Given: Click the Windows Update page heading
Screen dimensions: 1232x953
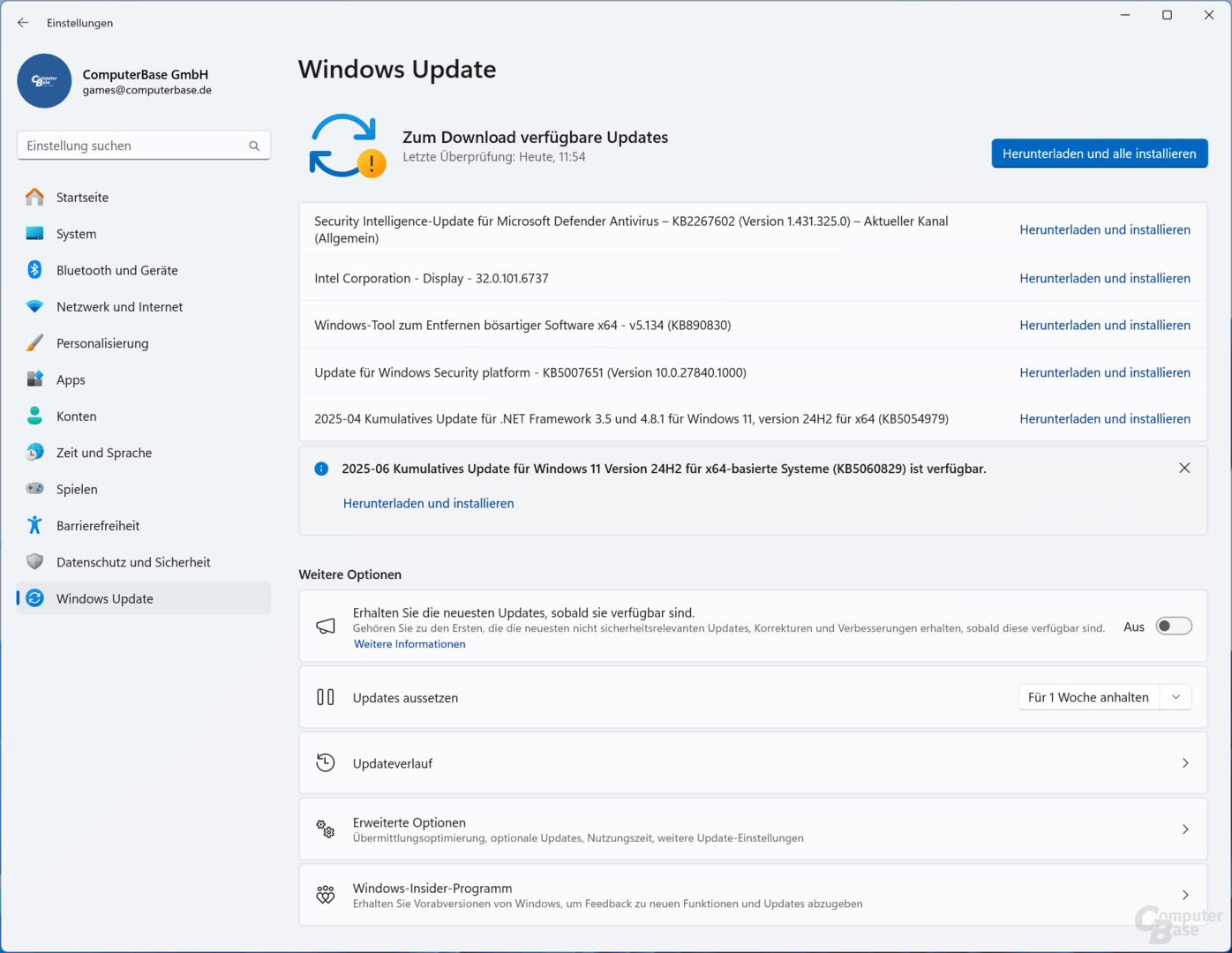Looking at the screenshot, I should point(397,70).
